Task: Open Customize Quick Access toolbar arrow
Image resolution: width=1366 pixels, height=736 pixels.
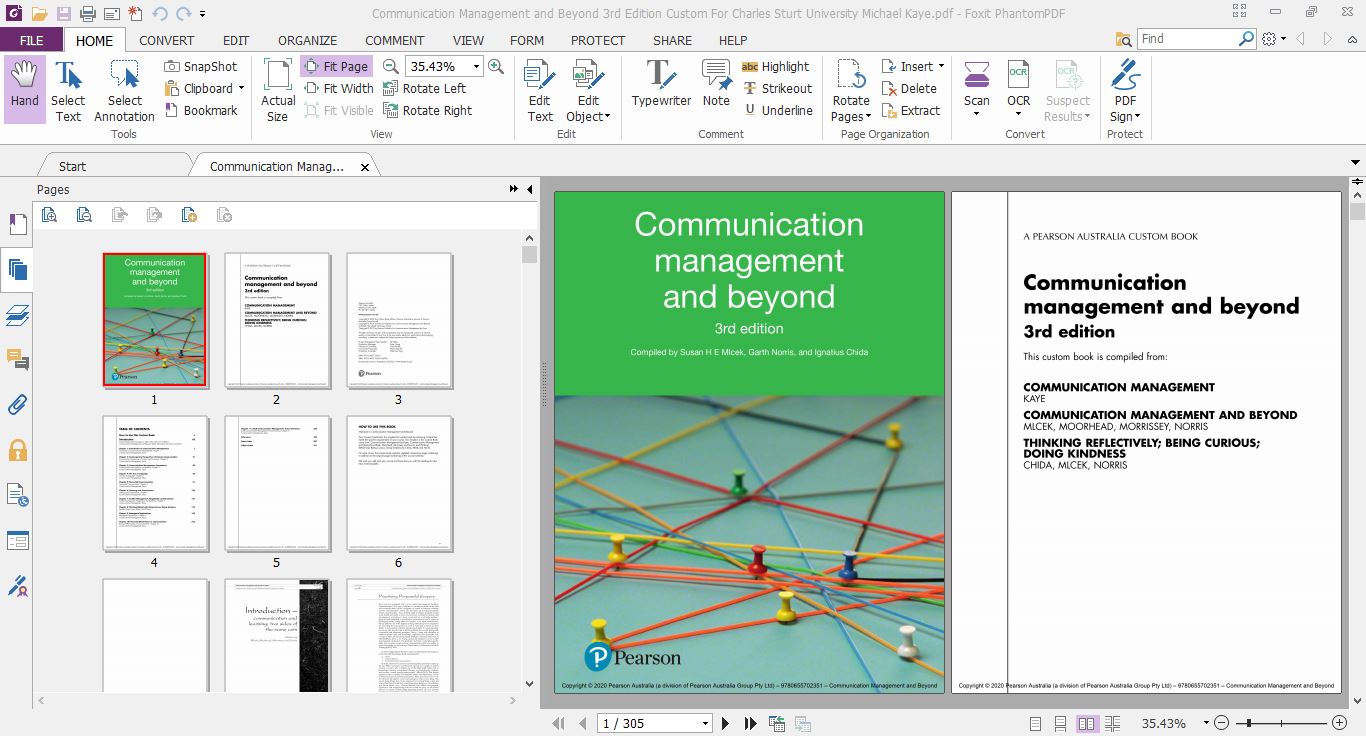Action: [x=203, y=14]
